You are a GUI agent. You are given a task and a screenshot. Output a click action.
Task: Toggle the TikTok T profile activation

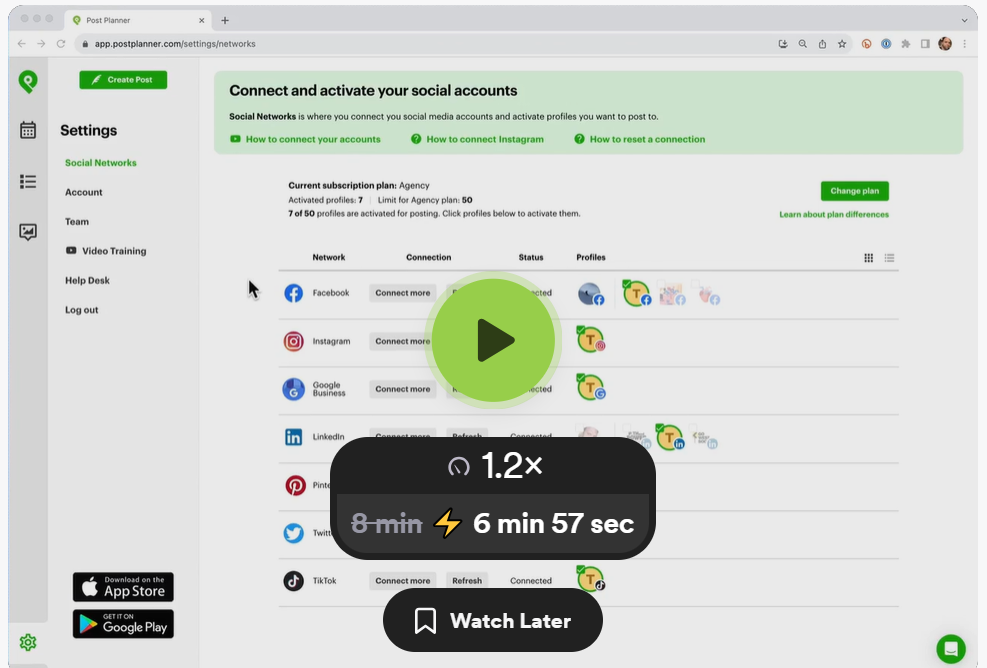click(x=590, y=578)
